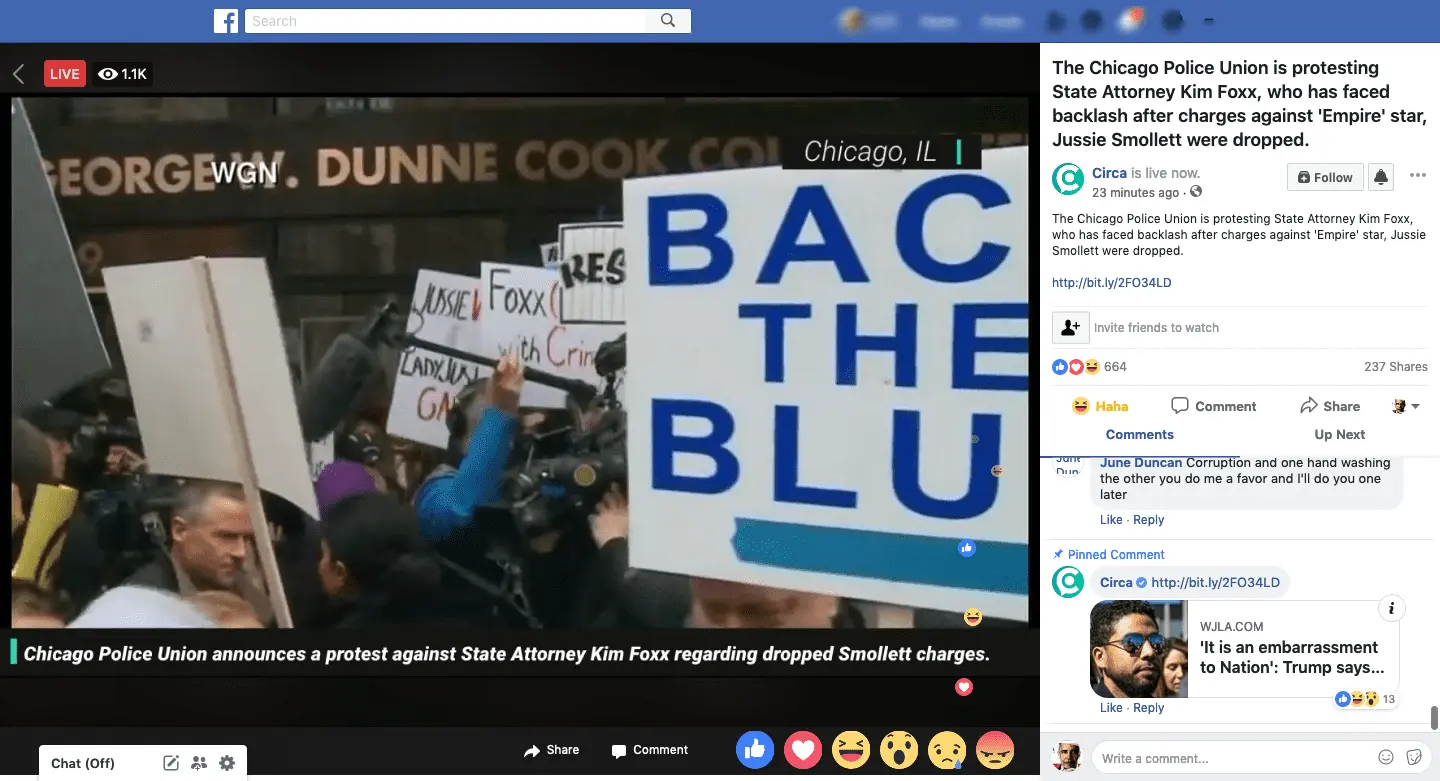
Task: React with the blue Like thumbs-up below the video
Action: point(755,749)
